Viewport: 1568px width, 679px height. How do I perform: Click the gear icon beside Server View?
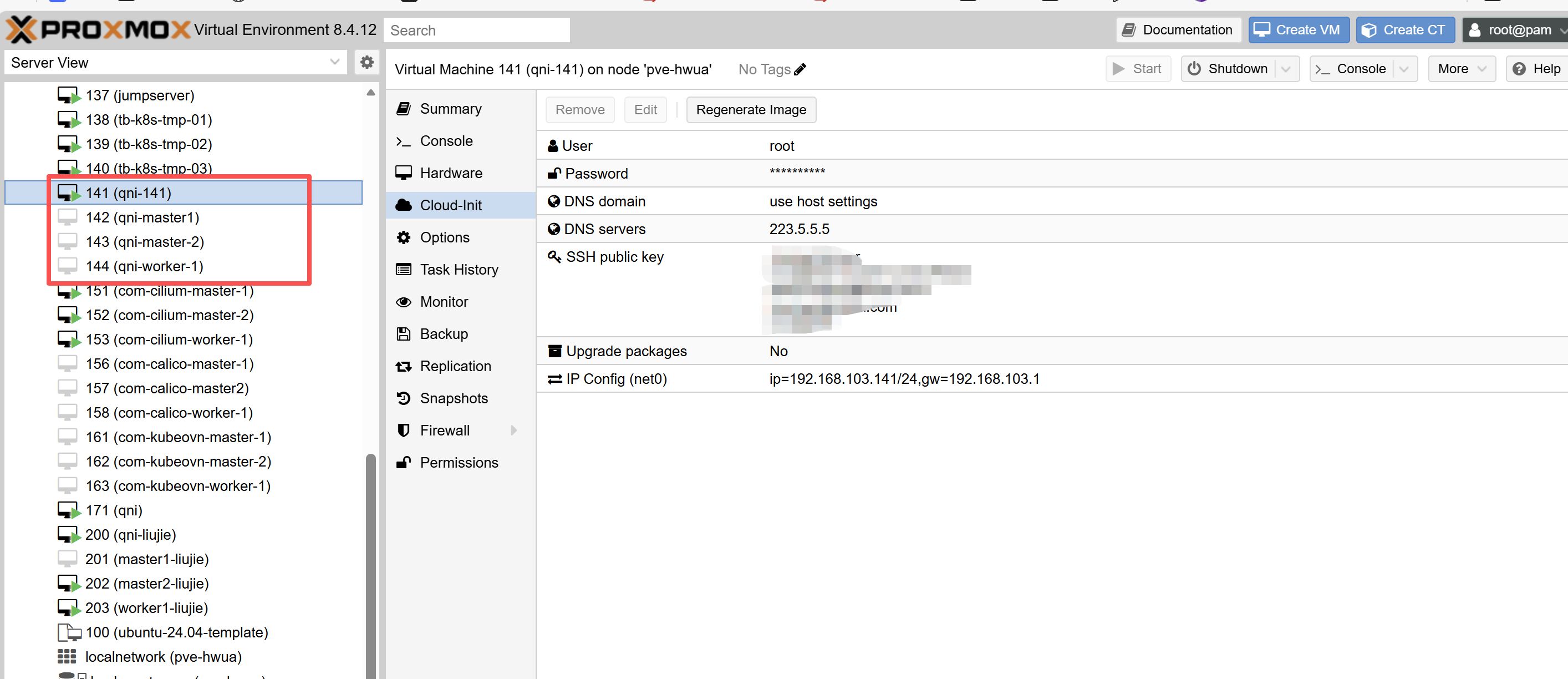click(x=366, y=62)
